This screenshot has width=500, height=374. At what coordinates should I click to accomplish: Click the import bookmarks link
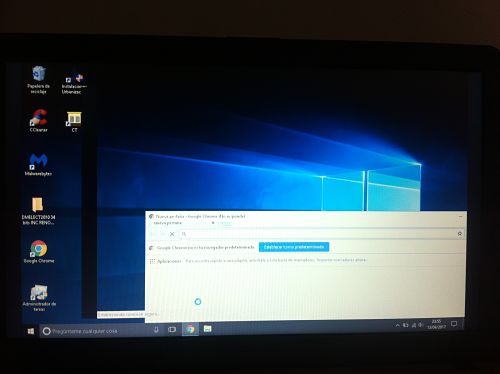click(x=341, y=260)
